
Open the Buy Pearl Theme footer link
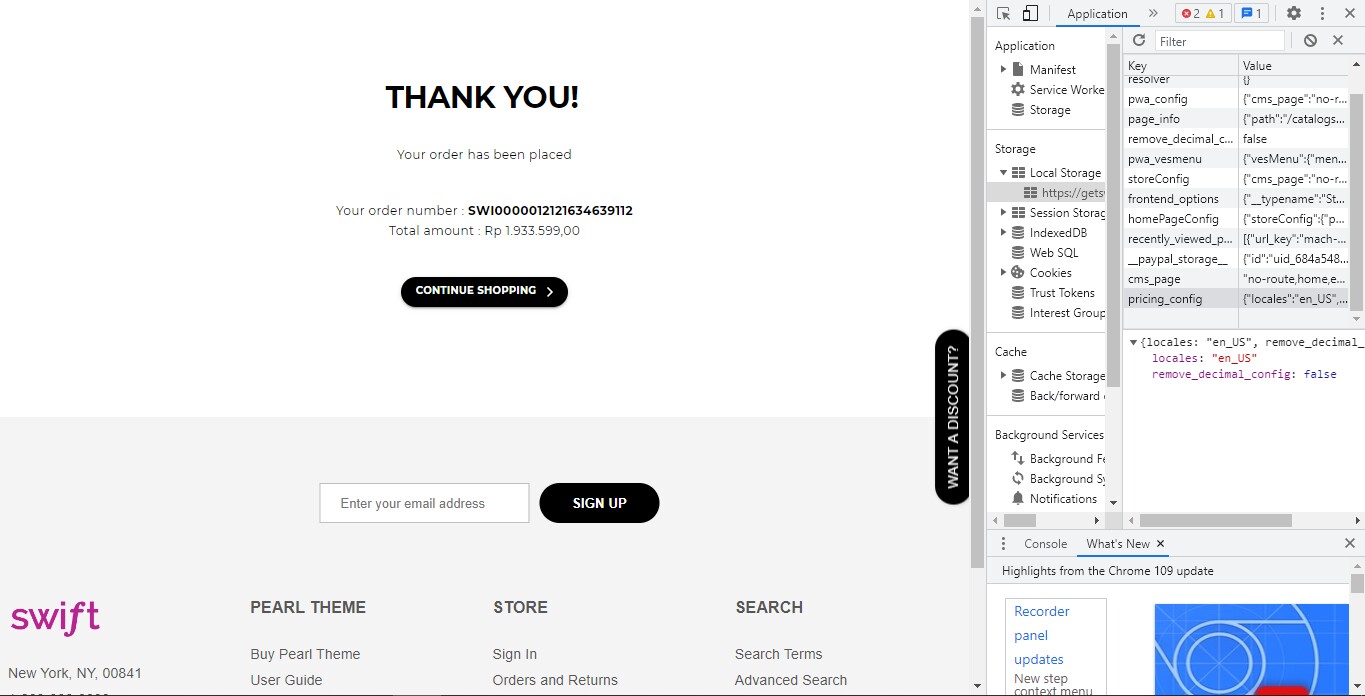[x=305, y=654]
